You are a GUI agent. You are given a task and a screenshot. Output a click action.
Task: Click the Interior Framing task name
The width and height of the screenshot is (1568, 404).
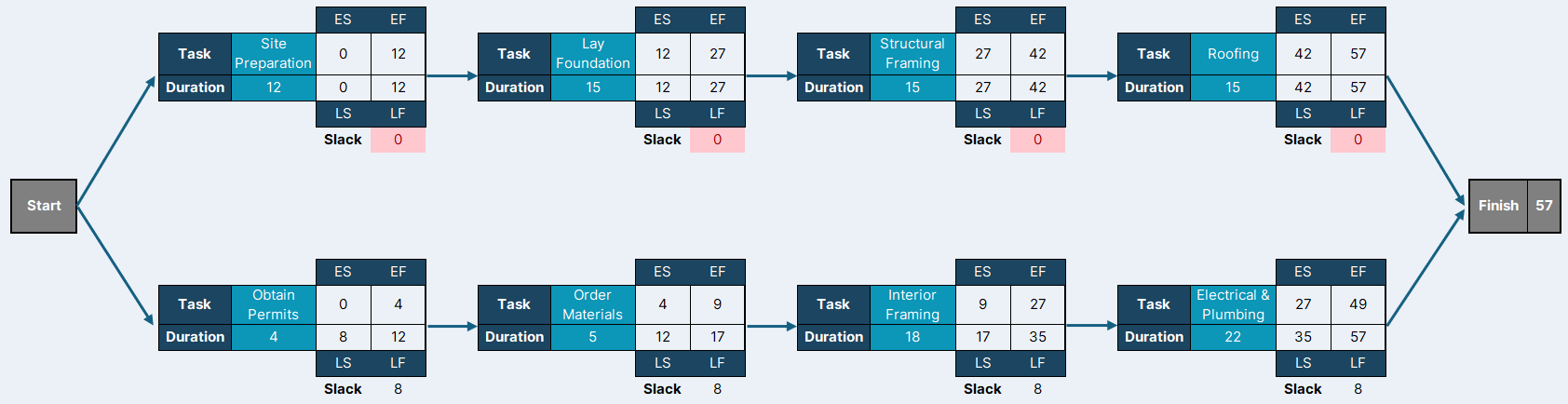912,304
